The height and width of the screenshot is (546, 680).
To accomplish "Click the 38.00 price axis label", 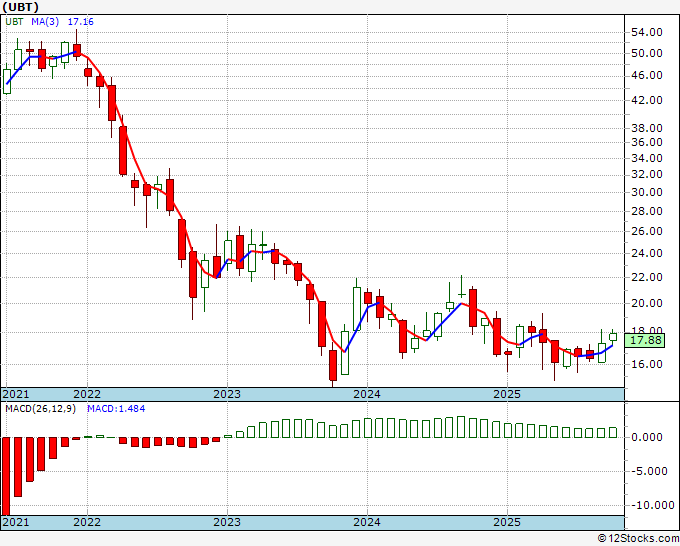I will coord(646,128).
